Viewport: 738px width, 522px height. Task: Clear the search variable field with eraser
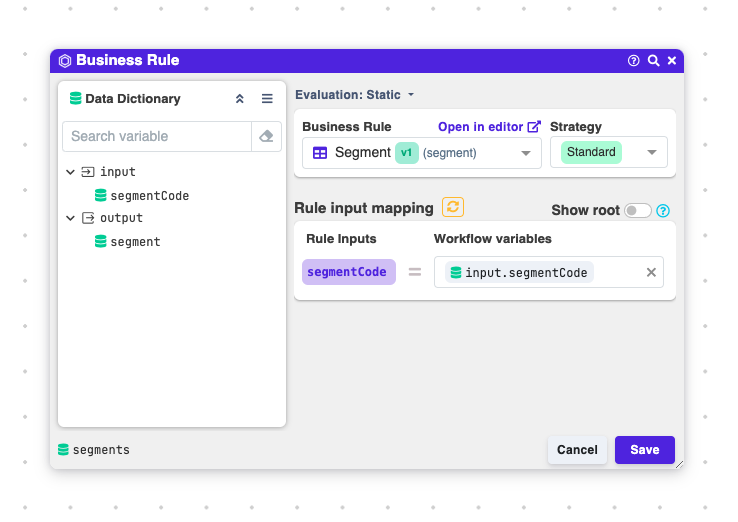[266, 136]
